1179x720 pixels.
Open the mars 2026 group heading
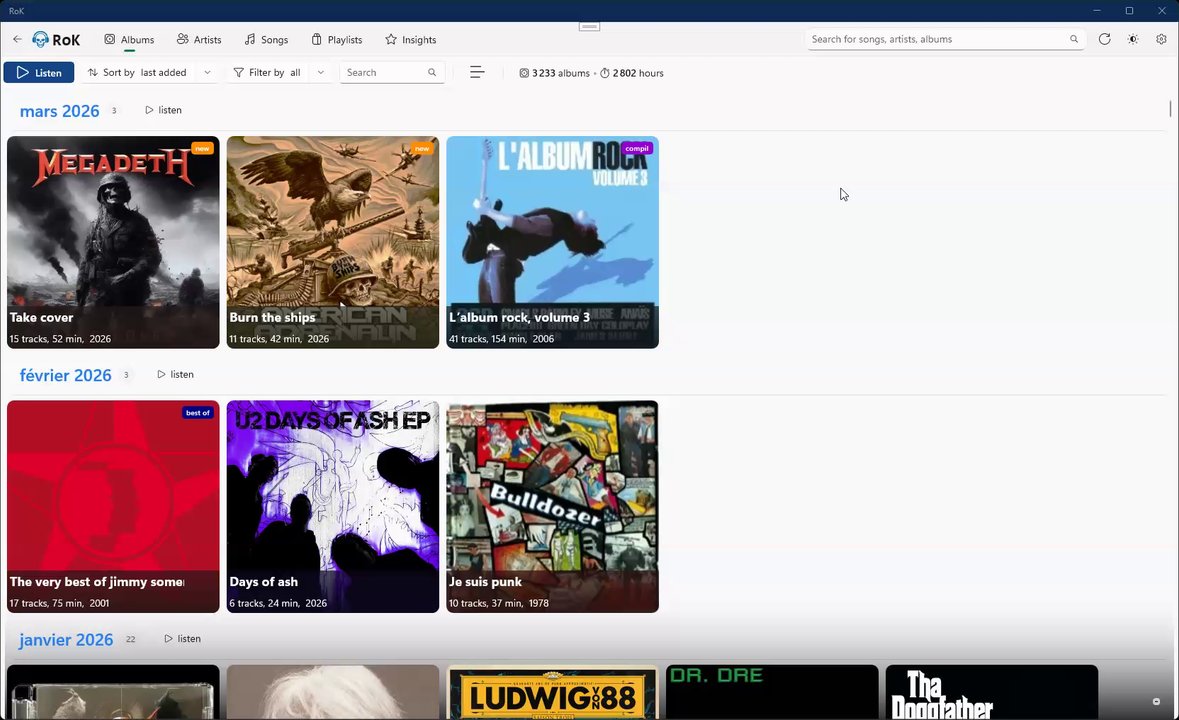[59, 111]
